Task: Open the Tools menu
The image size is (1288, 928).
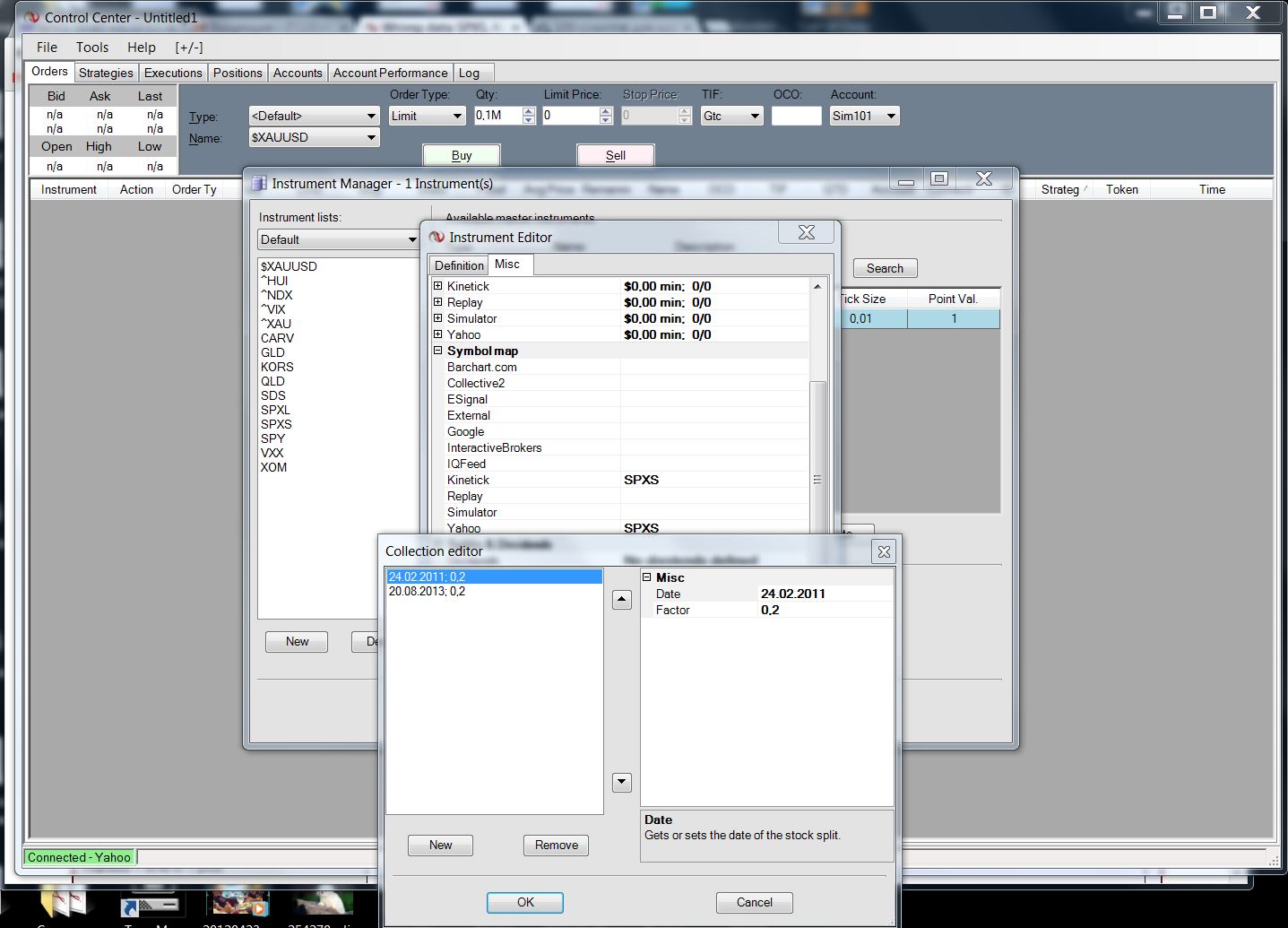Action: pyautogui.click(x=92, y=48)
